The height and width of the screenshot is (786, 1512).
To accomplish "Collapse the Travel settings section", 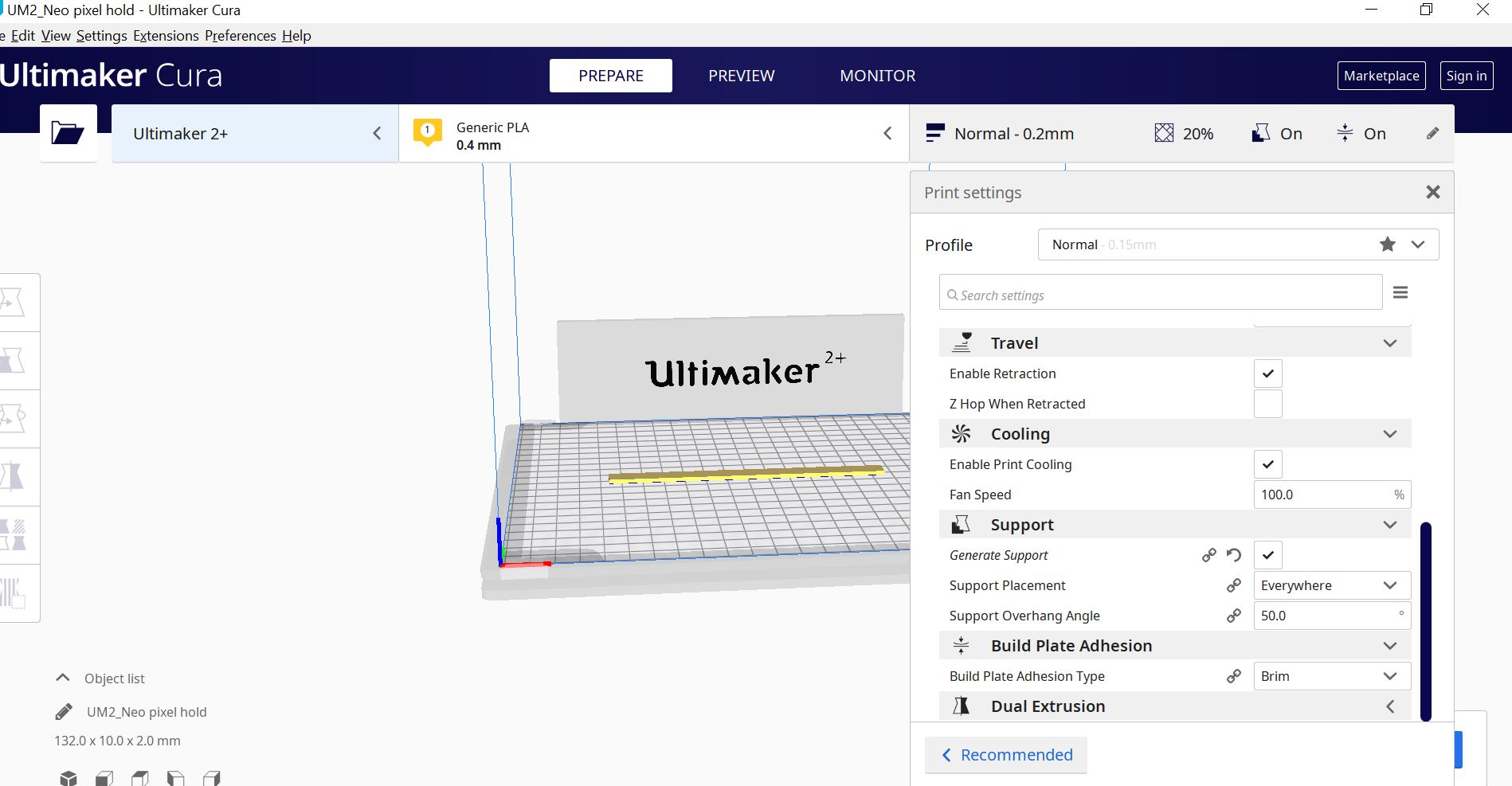I will (x=1175, y=343).
